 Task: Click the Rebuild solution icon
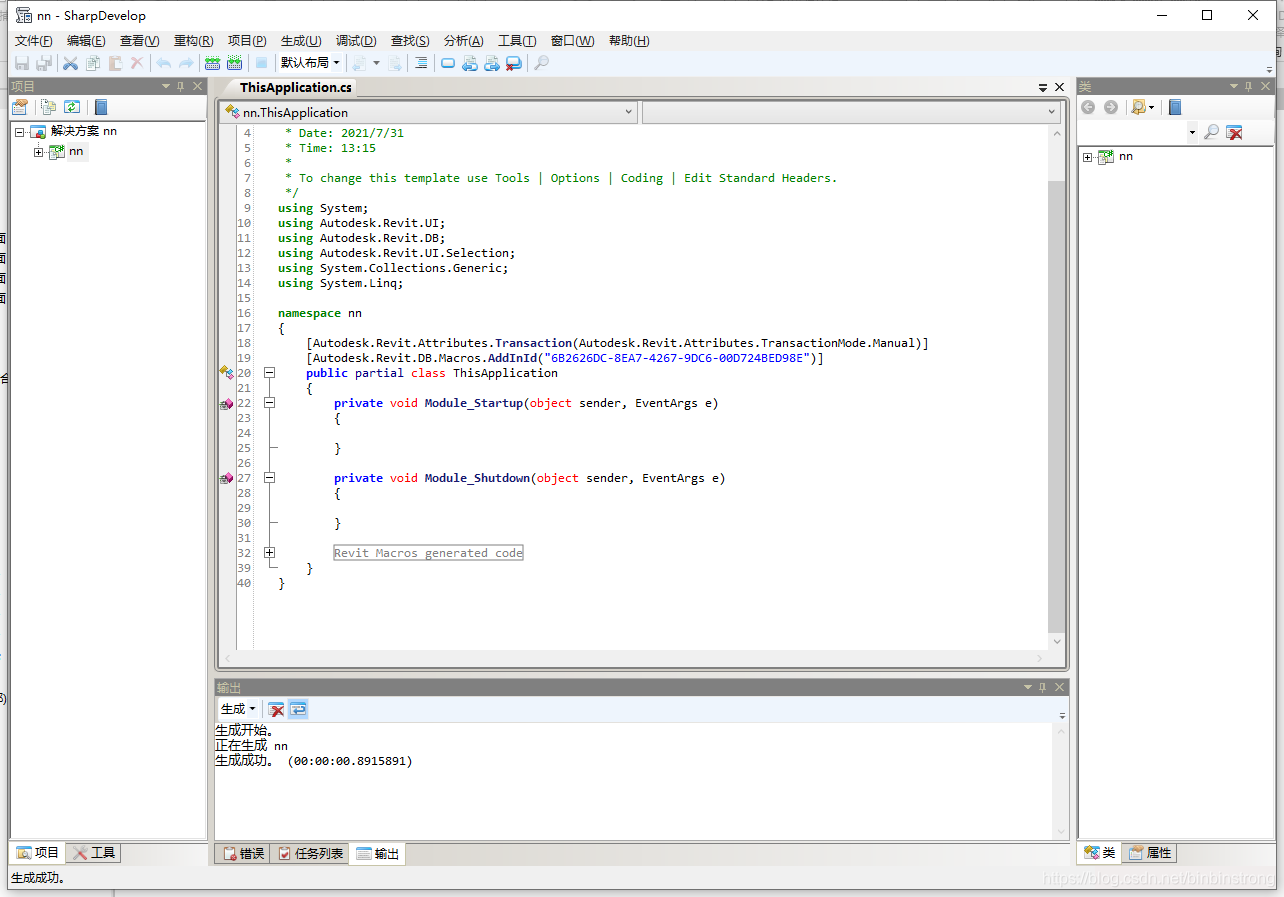pyautogui.click(x=234, y=63)
